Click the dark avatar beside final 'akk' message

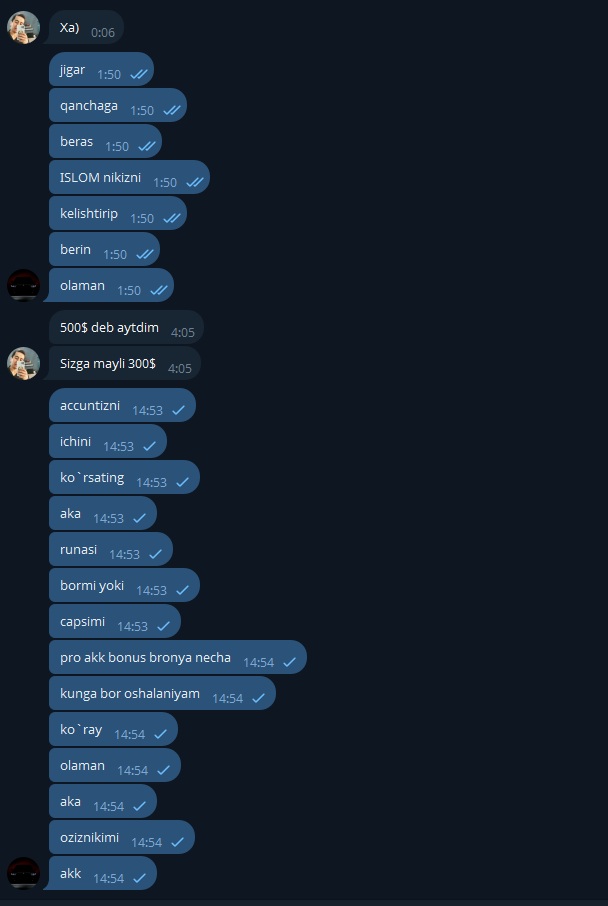[x=23, y=873]
